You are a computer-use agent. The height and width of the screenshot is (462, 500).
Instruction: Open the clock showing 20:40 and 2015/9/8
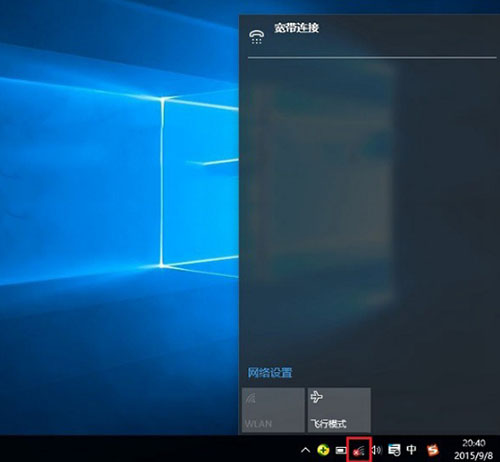(x=473, y=449)
